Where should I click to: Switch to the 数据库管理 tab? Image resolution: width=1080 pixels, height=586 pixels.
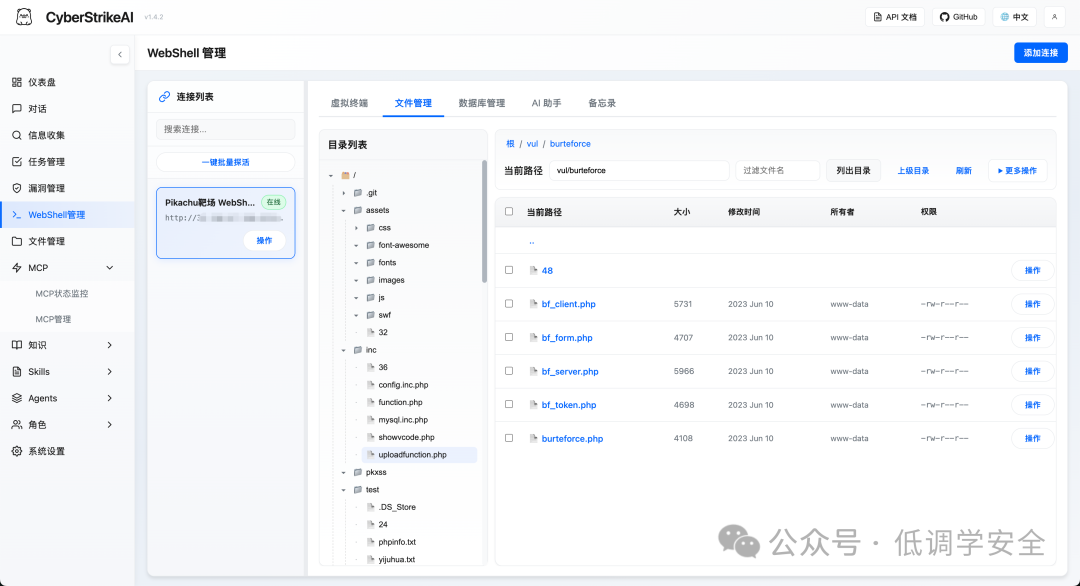click(x=481, y=103)
